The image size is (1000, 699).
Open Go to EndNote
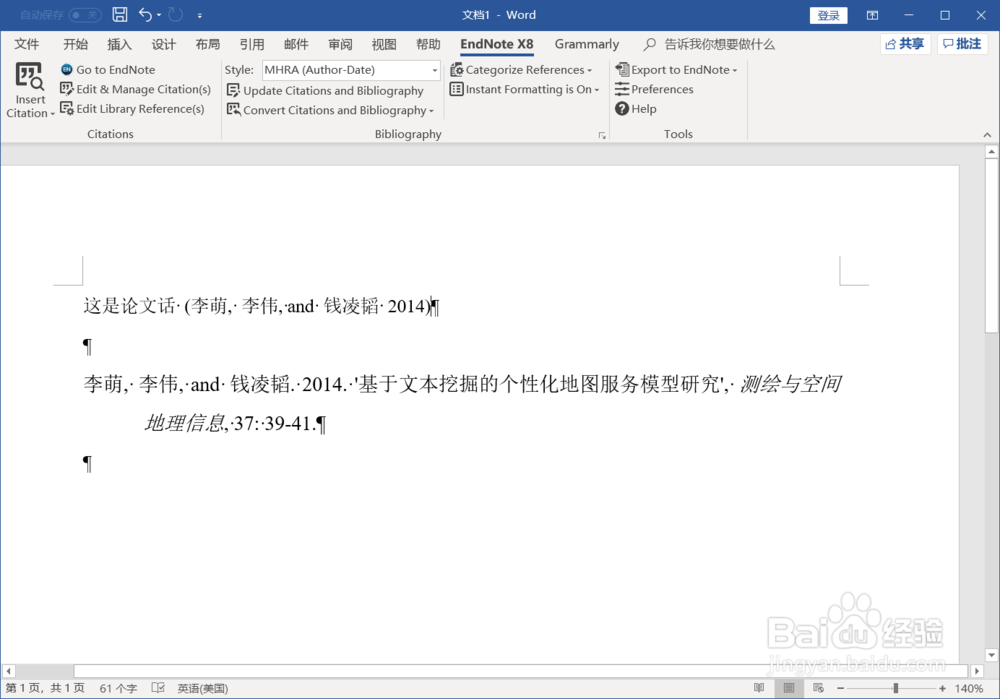click(108, 70)
